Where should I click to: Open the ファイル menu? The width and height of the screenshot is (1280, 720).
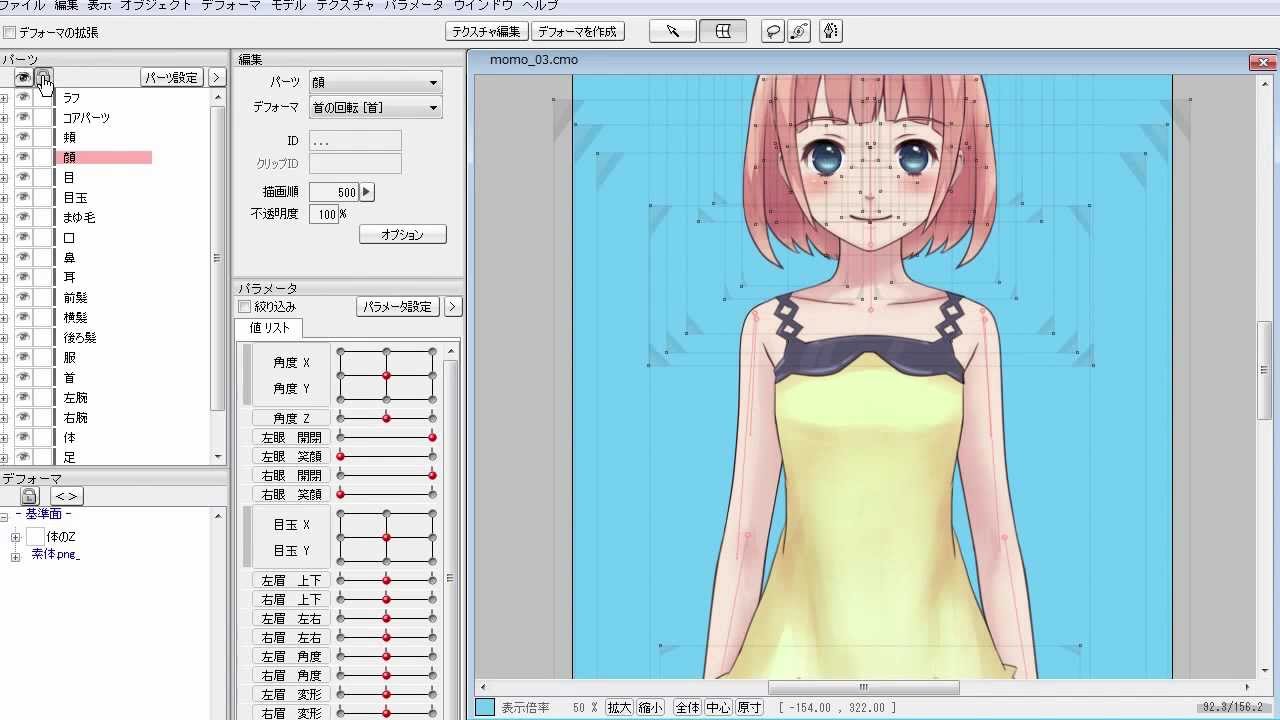coord(21,5)
